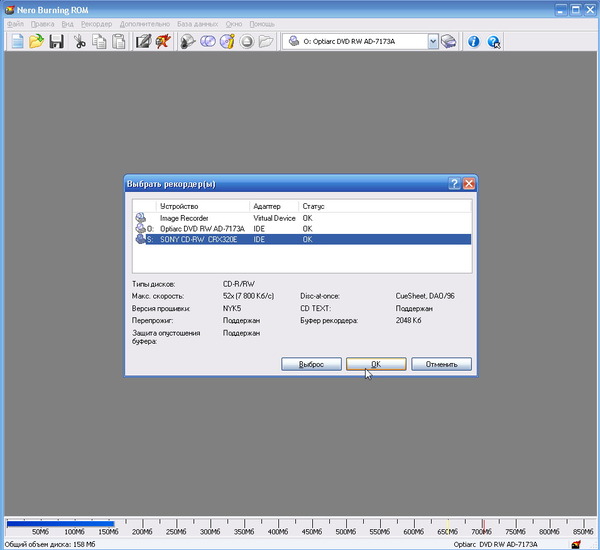Click Optiarc DVD RW AD-7173A in status bar

[496, 544]
